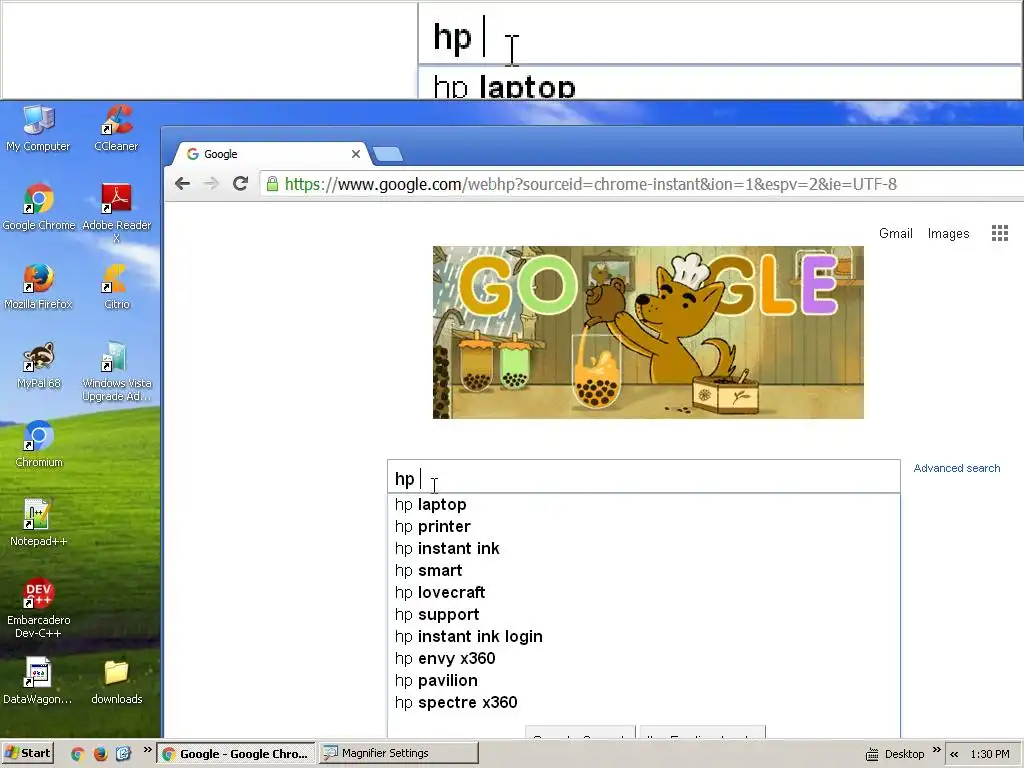Screen dimensions: 1024x768
Task: Select suggestion 'hp instant ink login'
Action: [x=643, y=637]
